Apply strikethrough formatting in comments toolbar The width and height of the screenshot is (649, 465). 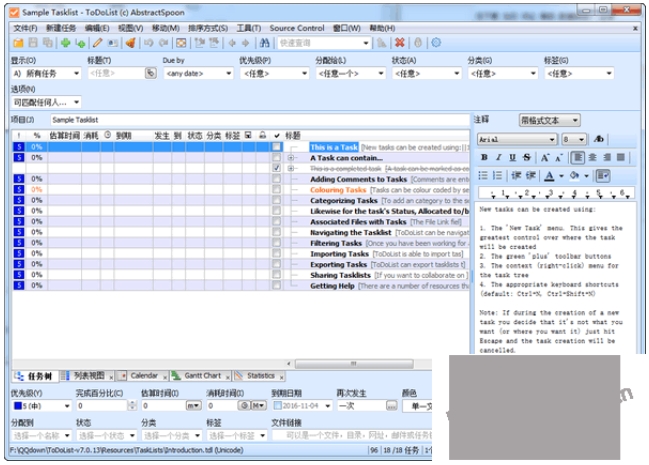coord(526,157)
